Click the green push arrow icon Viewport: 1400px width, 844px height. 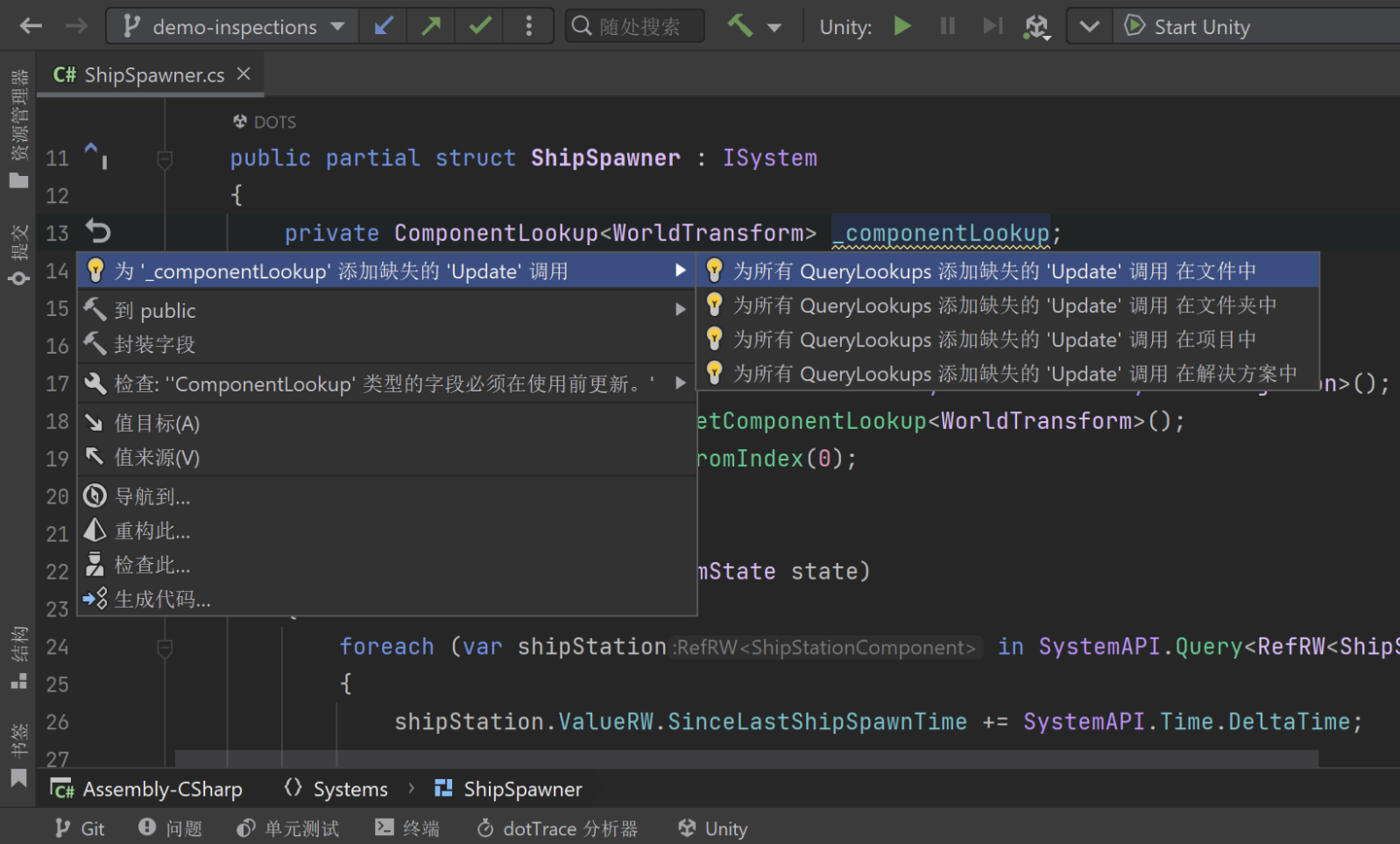431,26
